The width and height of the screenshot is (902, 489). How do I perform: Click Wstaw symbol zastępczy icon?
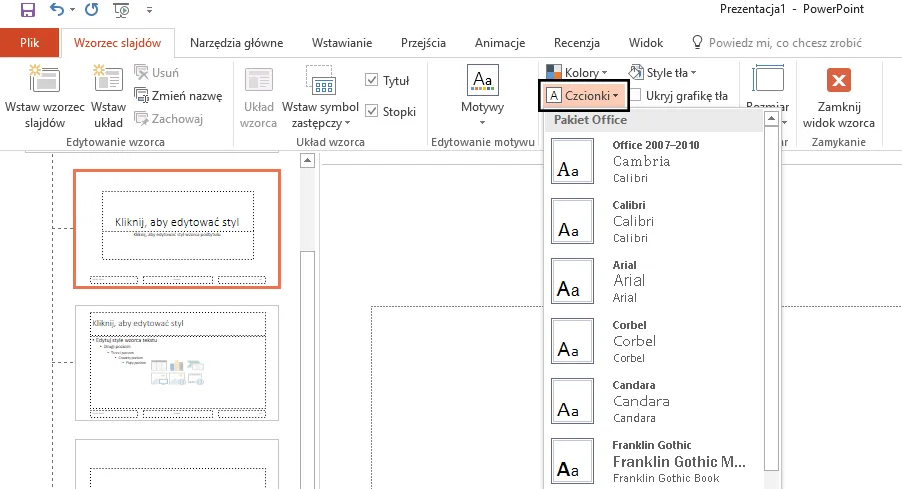pyautogui.click(x=322, y=85)
